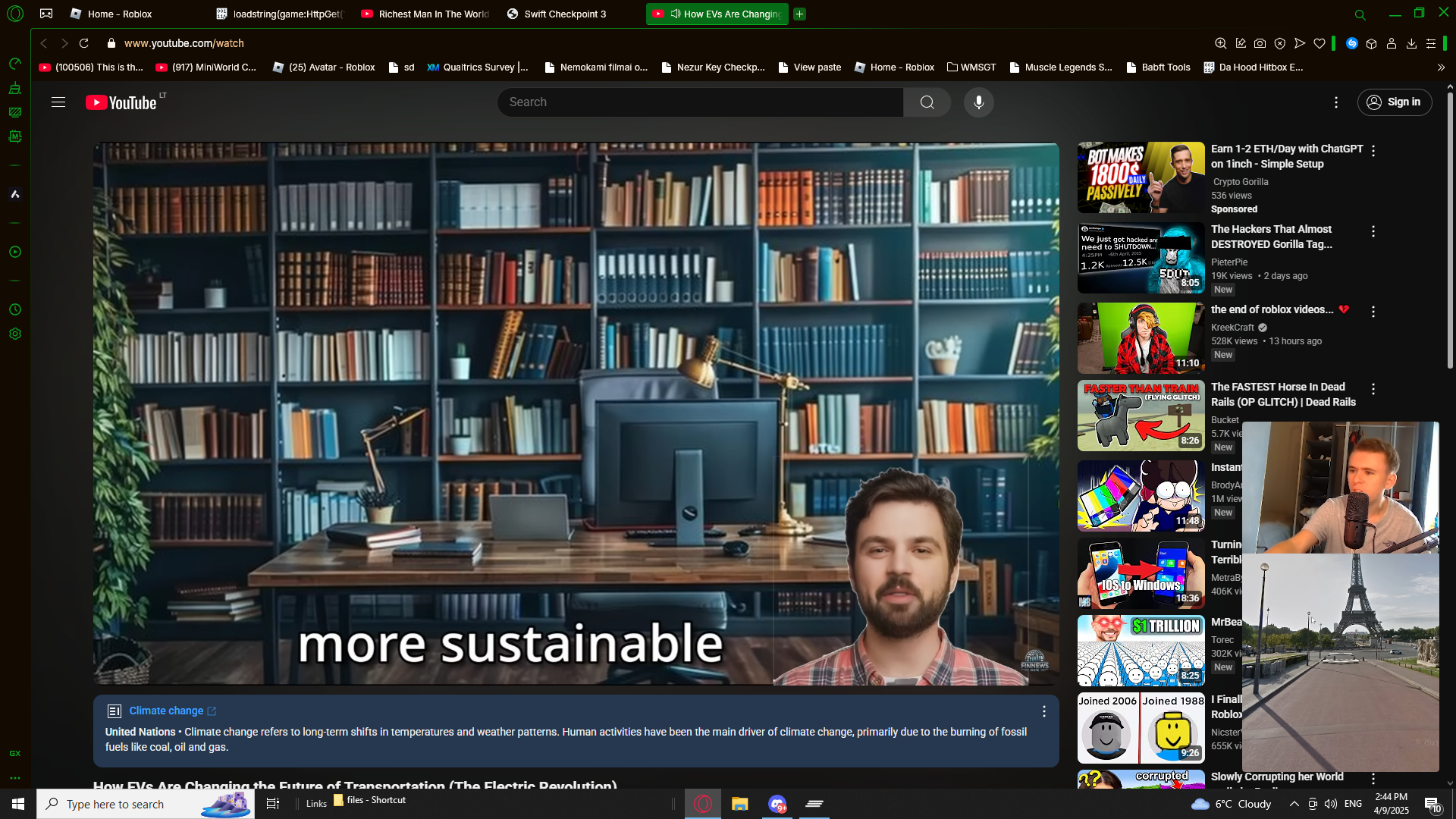Click taskbar Type here to search box
Screen dimensions: 1456x819
click(x=146, y=804)
